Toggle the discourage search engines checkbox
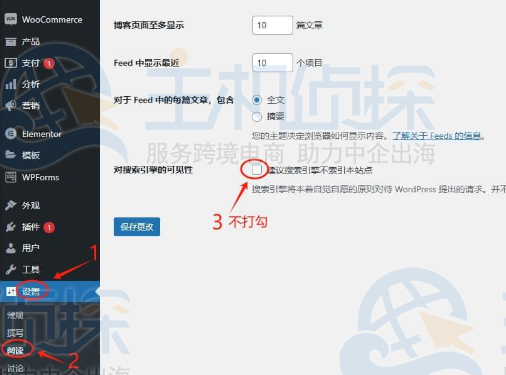 257,170
